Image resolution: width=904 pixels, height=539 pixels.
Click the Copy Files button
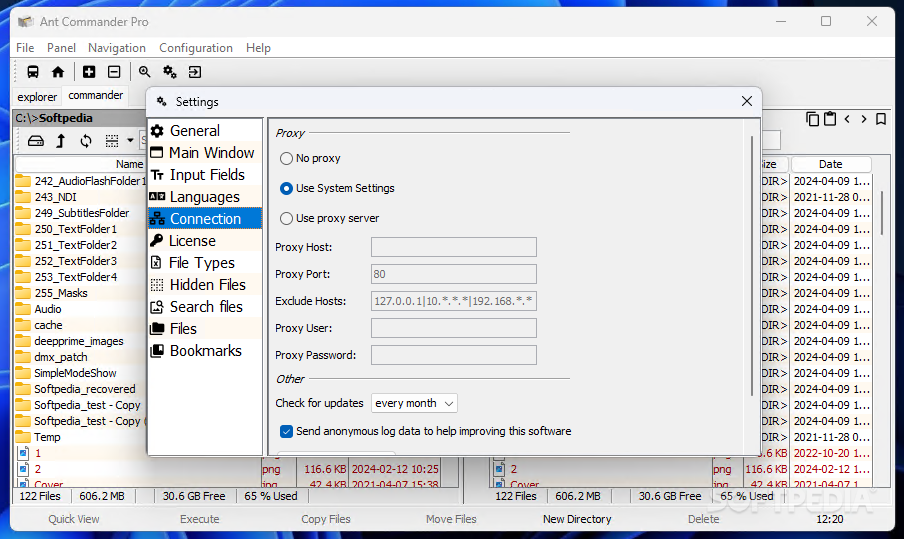coord(326,519)
